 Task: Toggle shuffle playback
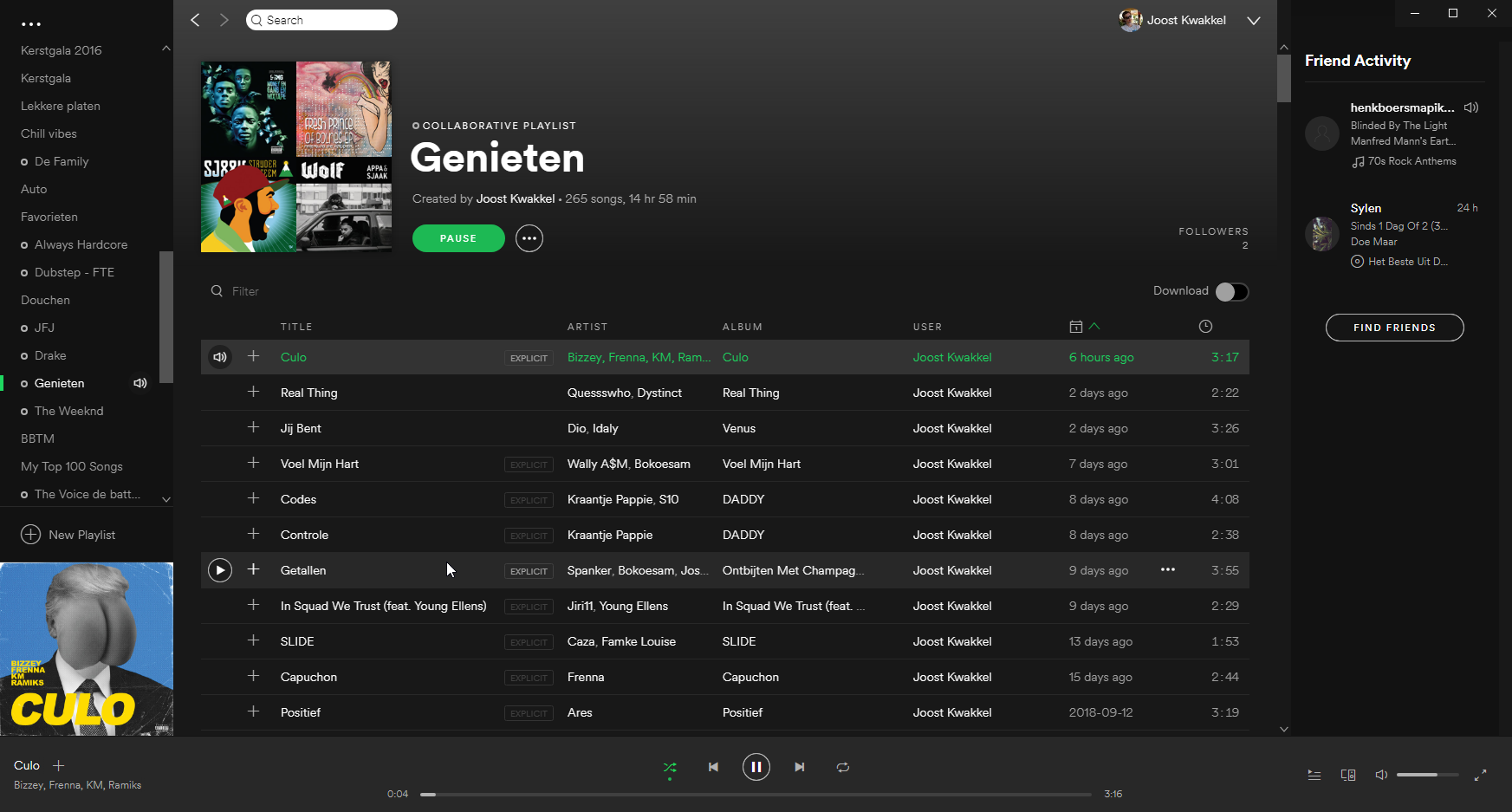click(x=670, y=767)
